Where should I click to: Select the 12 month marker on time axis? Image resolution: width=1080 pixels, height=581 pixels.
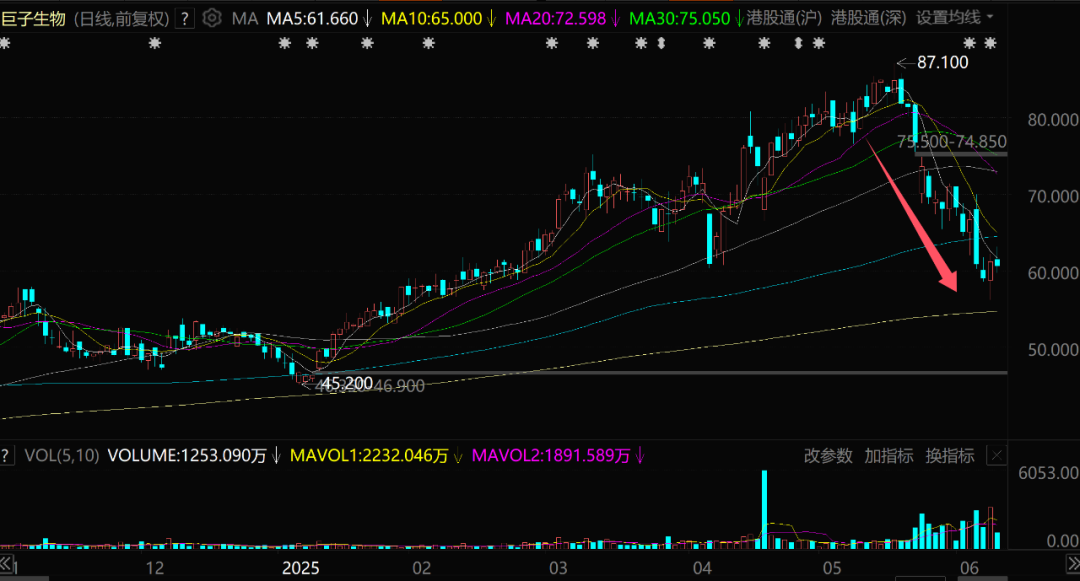(x=155, y=568)
